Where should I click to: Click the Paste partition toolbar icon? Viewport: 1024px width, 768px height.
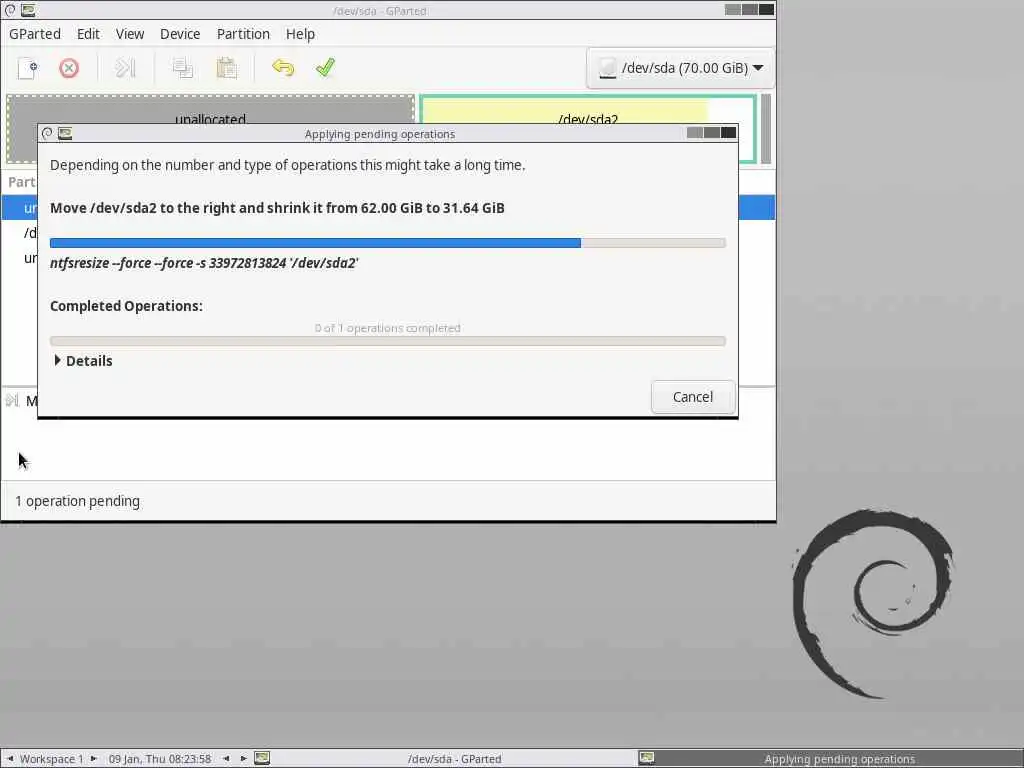(x=227, y=68)
